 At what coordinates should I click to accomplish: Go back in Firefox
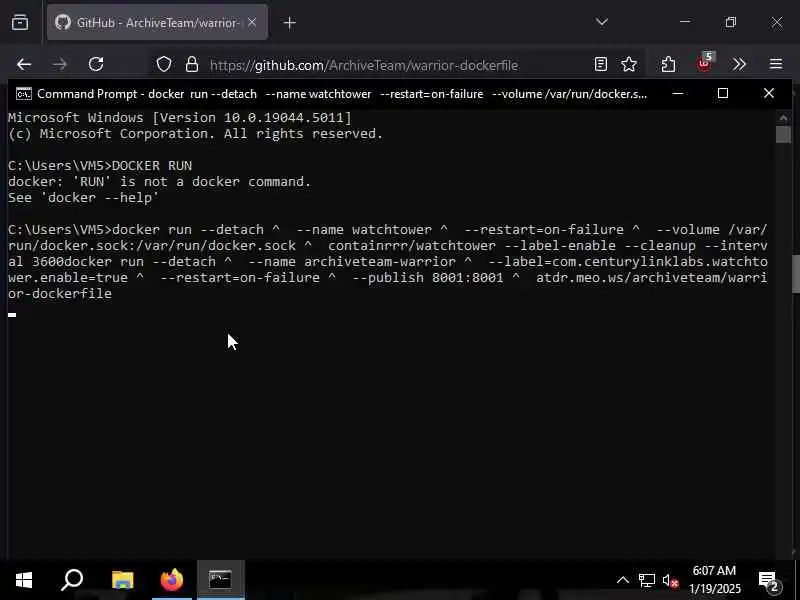coord(24,64)
